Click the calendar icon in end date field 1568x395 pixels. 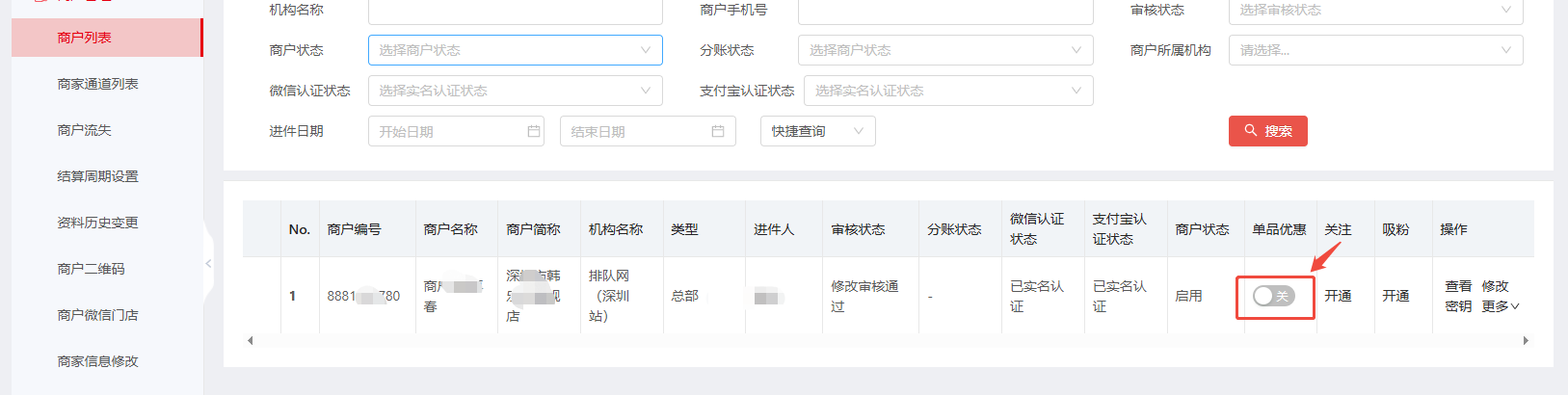pos(718,131)
